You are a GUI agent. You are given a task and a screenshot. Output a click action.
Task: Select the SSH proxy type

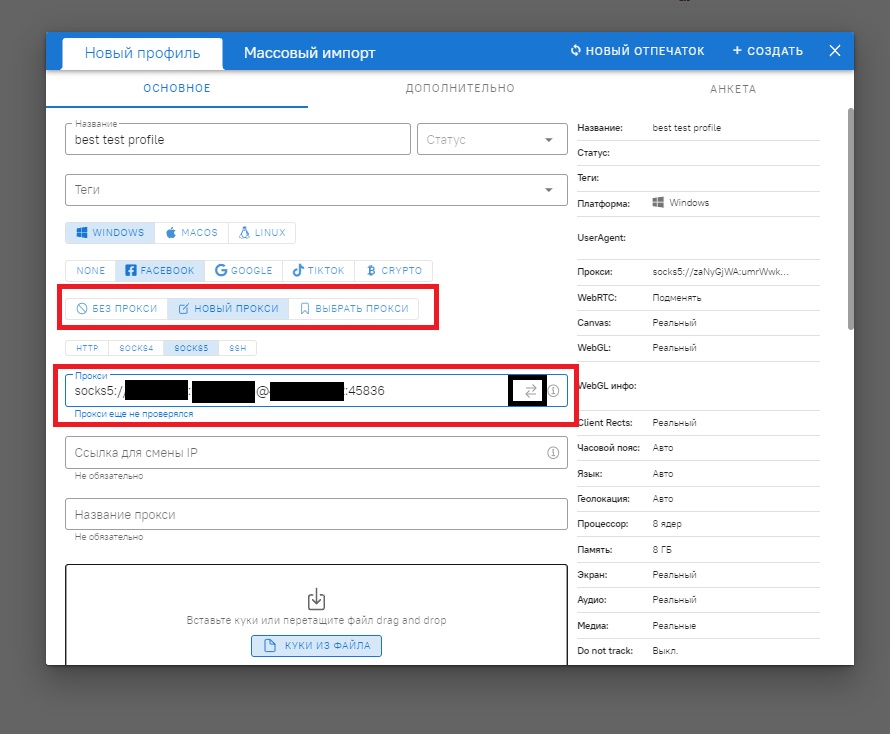pos(237,348)
